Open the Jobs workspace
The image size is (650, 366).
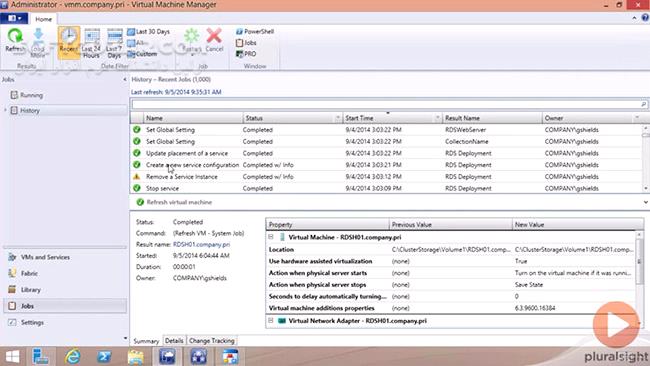point(65,306)
